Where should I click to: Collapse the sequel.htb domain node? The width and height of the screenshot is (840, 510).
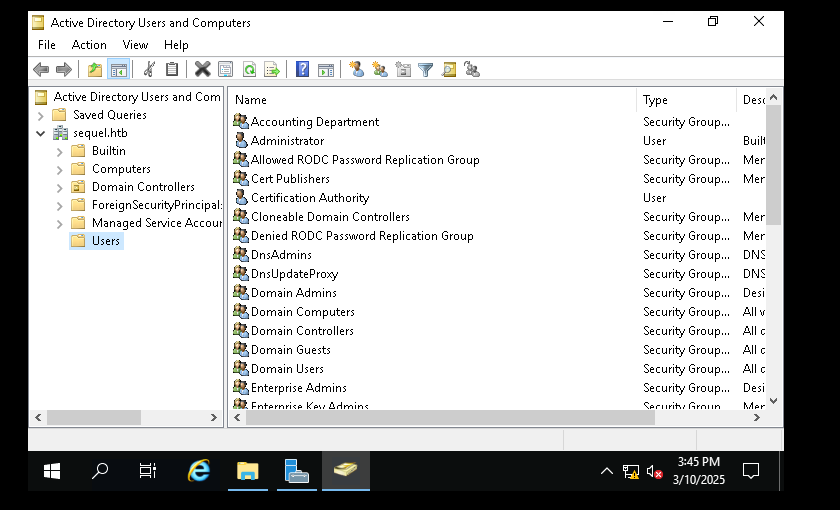coord(41,133)
